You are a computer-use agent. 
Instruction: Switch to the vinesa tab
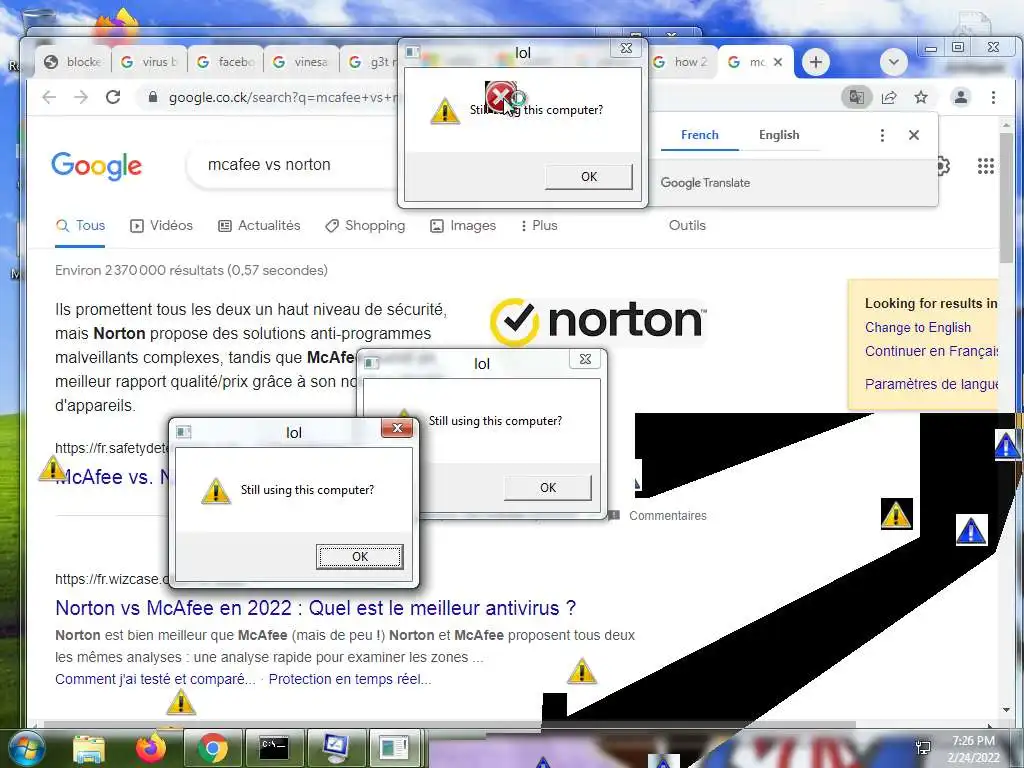click(301, 62)
